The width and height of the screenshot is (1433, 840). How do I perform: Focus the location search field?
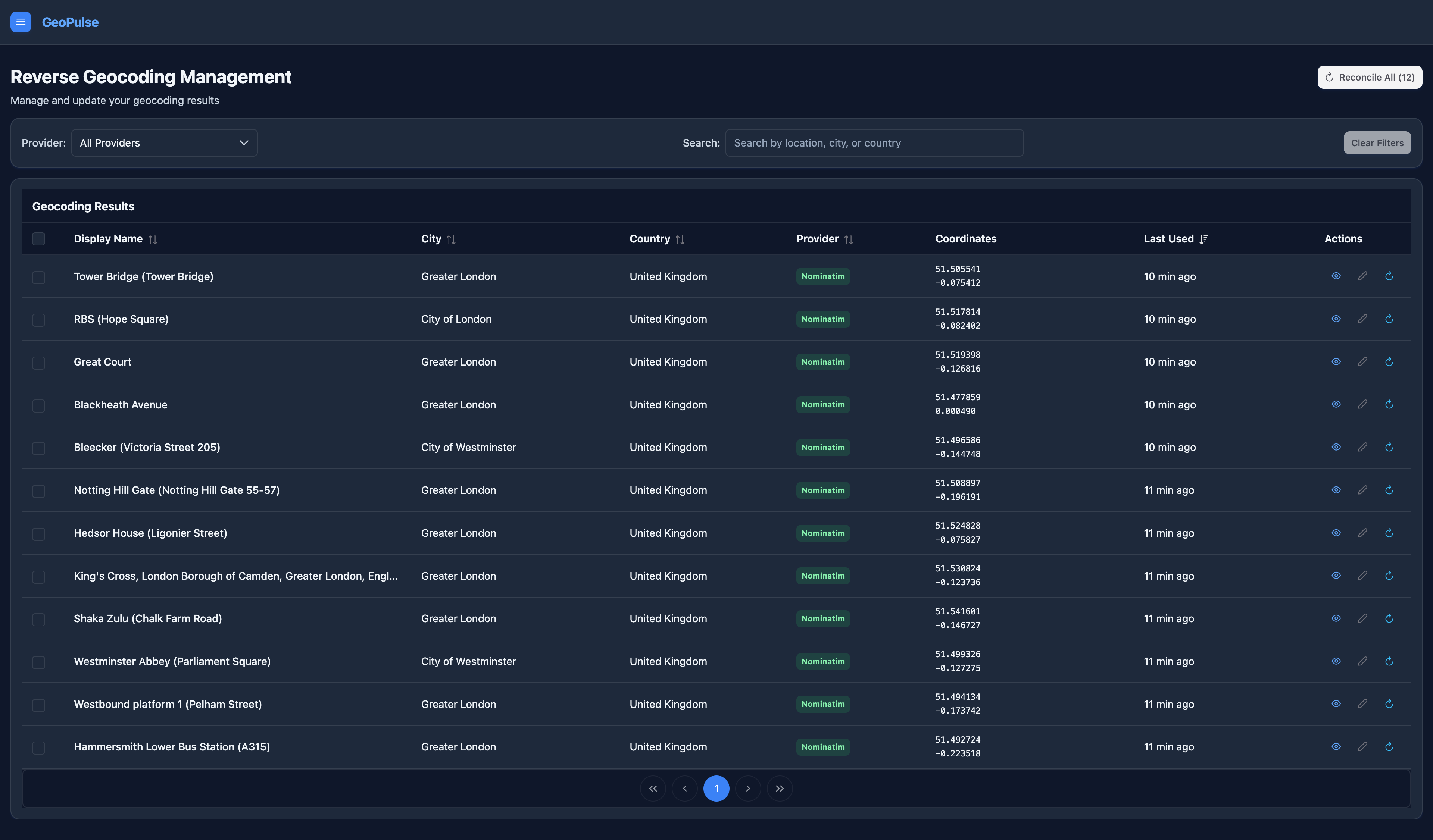point(874,142)
